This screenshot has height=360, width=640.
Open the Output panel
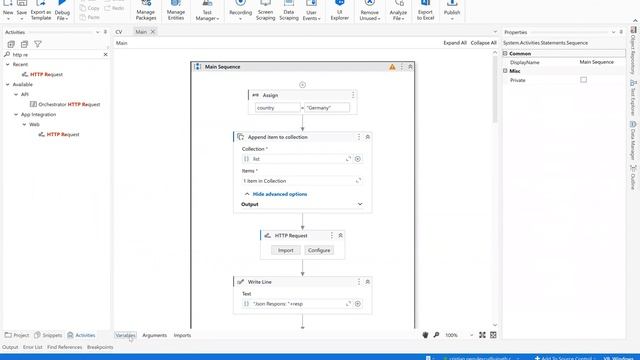10,347
